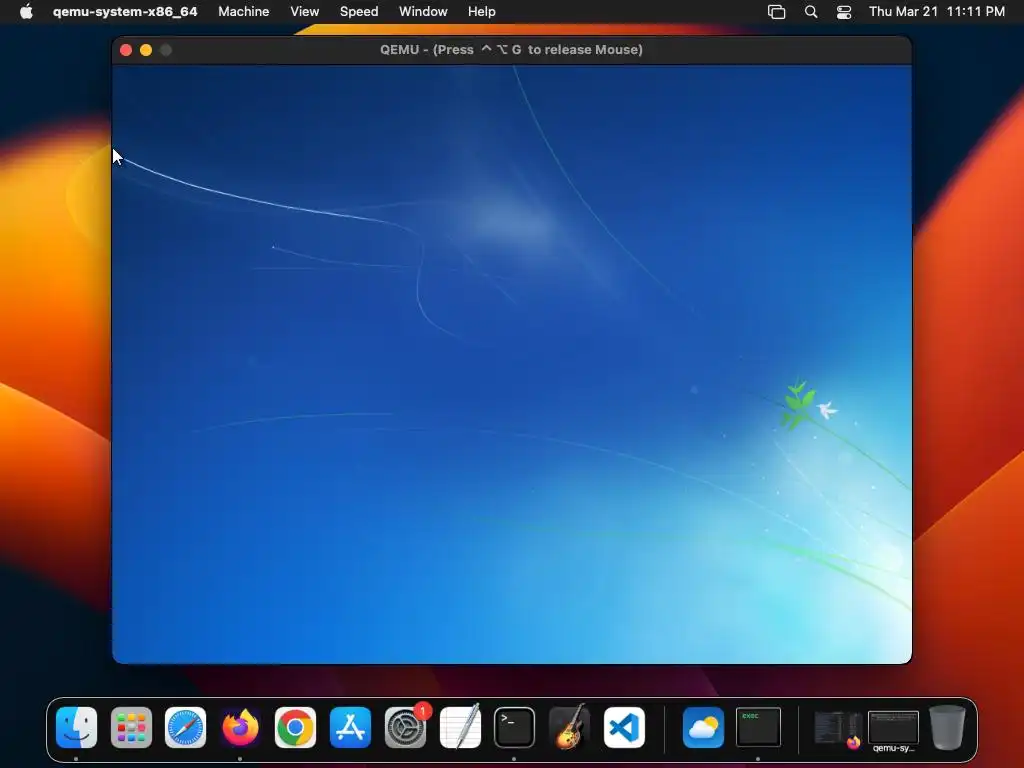The width and height of the screenshot is (1024, 768).
Task: Click the date and time in menu bar
Action: coord(936,11)
